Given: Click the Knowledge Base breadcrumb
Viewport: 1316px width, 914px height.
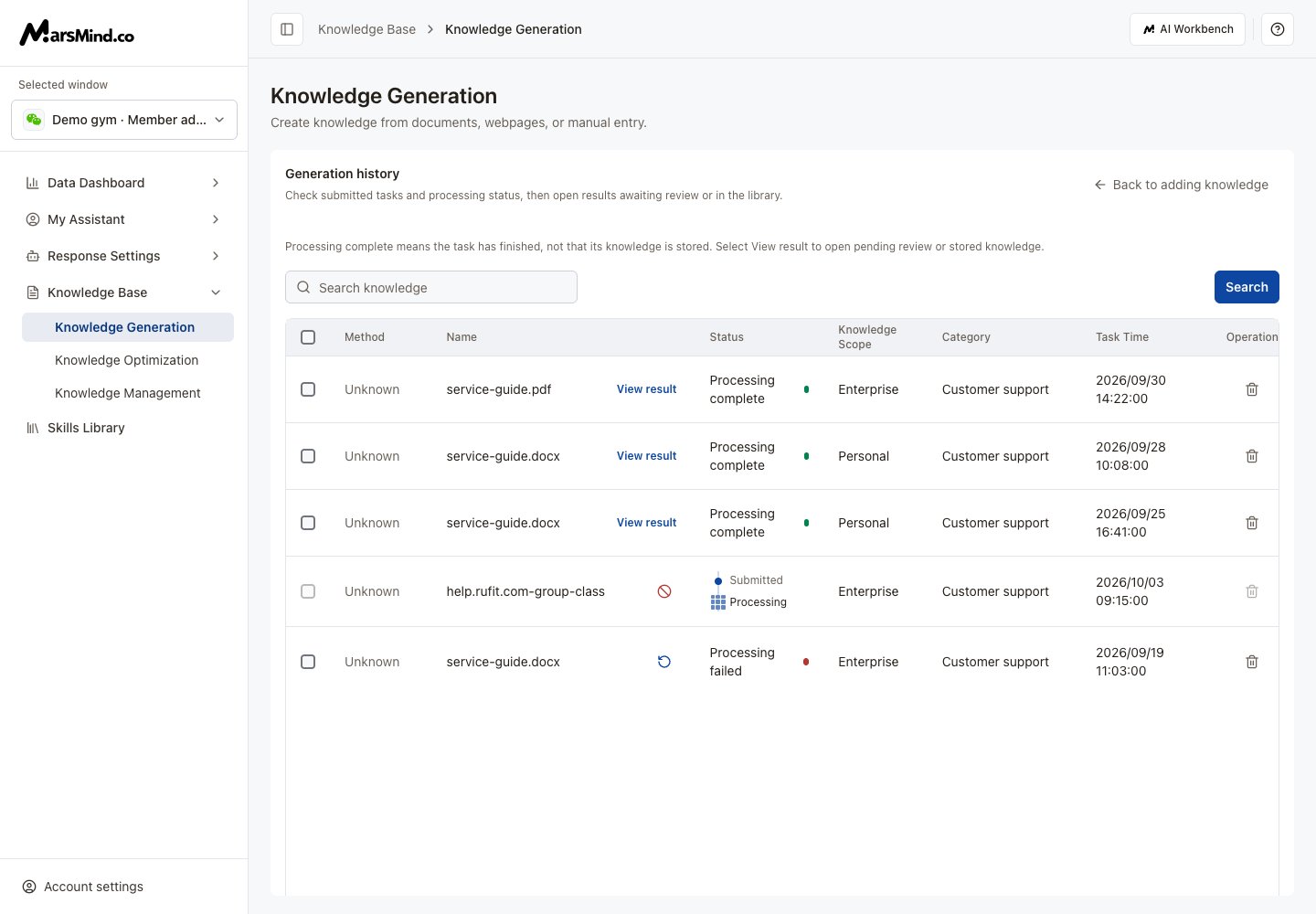Looking at the screenshot, I should tap(366, 29).
